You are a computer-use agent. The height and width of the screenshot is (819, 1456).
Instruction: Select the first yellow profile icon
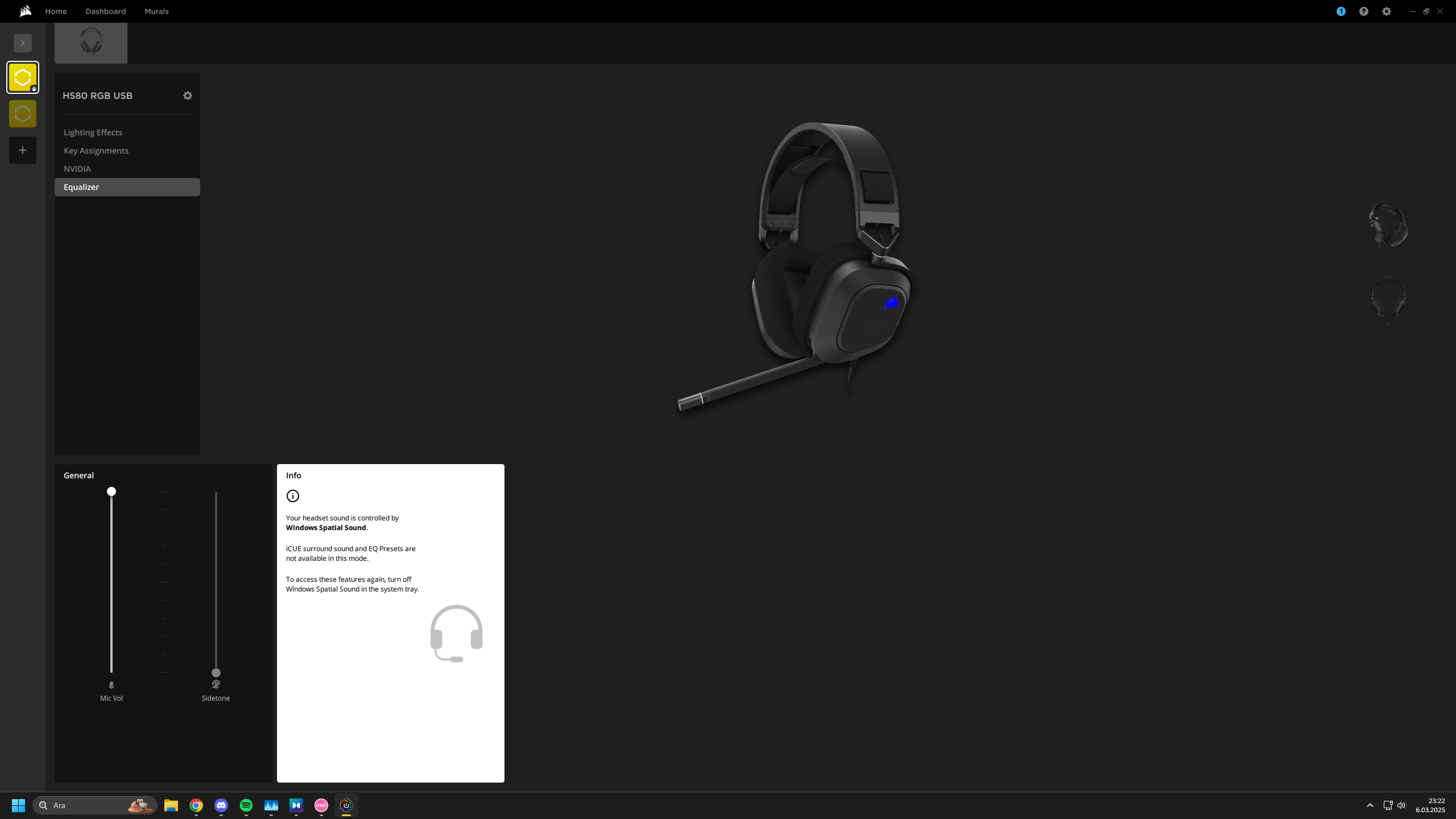point(23,77)
